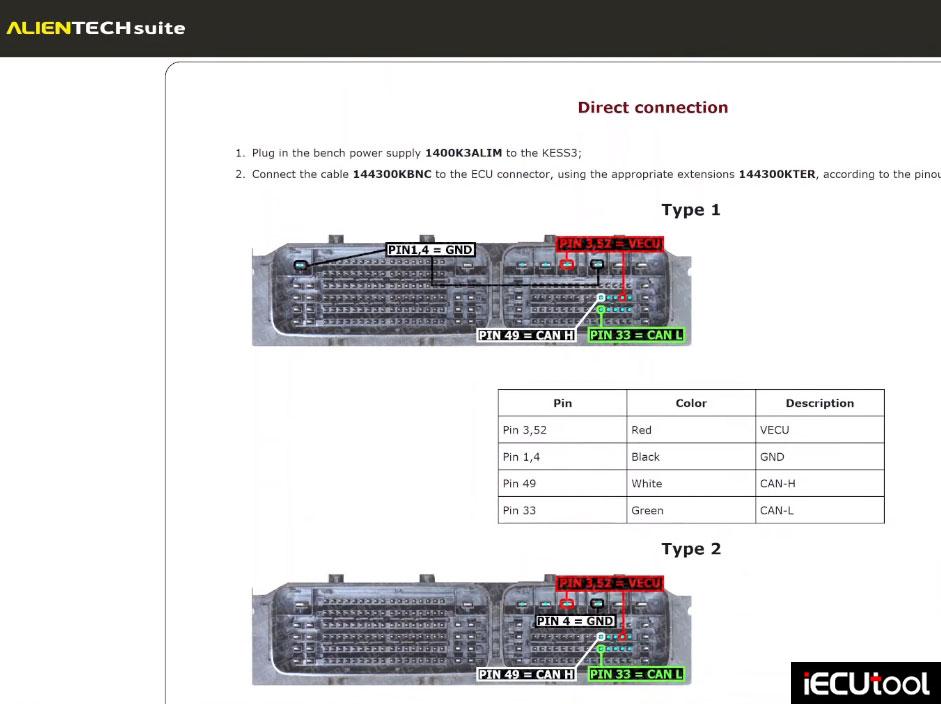Click the PIN 49 = CAN H label on Type 1
941x704 pixels.
point(526,335)
